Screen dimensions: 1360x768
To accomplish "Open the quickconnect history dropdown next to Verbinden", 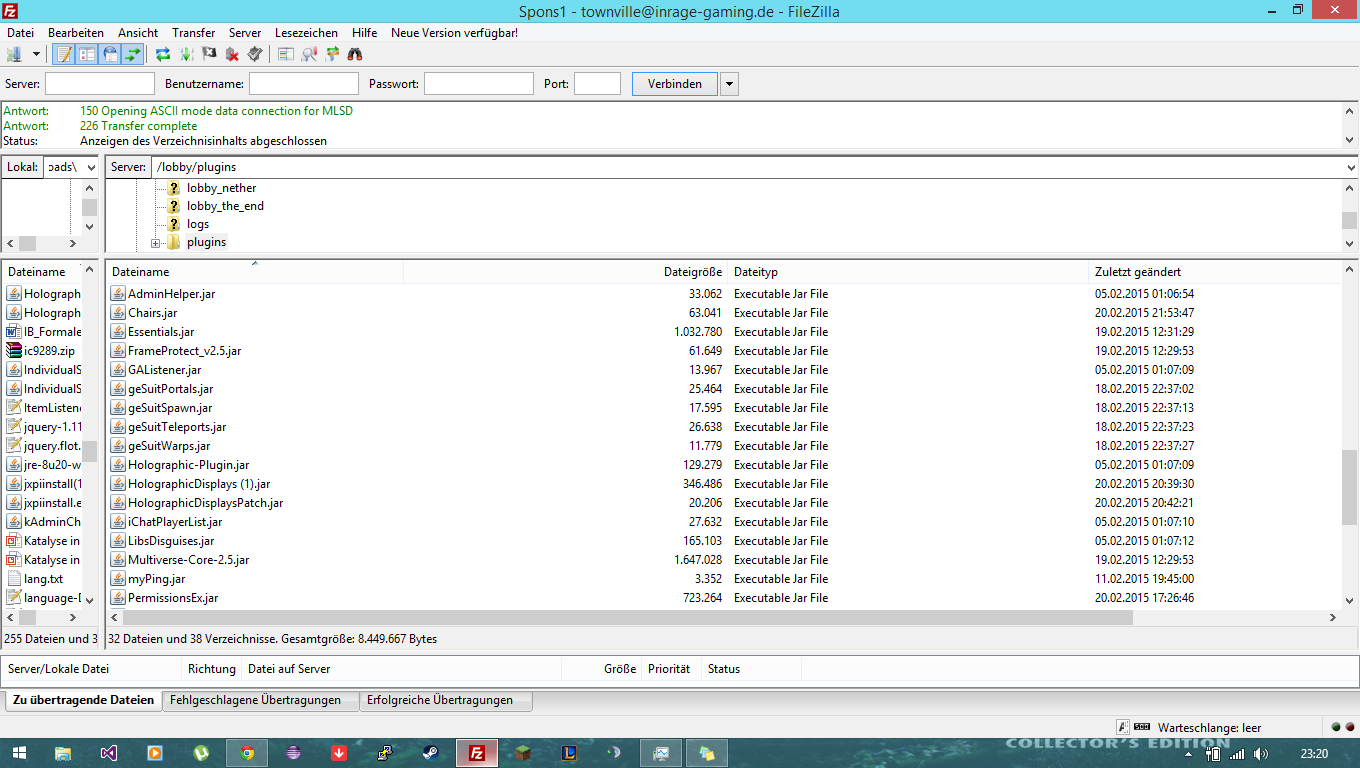I will 729,84.
